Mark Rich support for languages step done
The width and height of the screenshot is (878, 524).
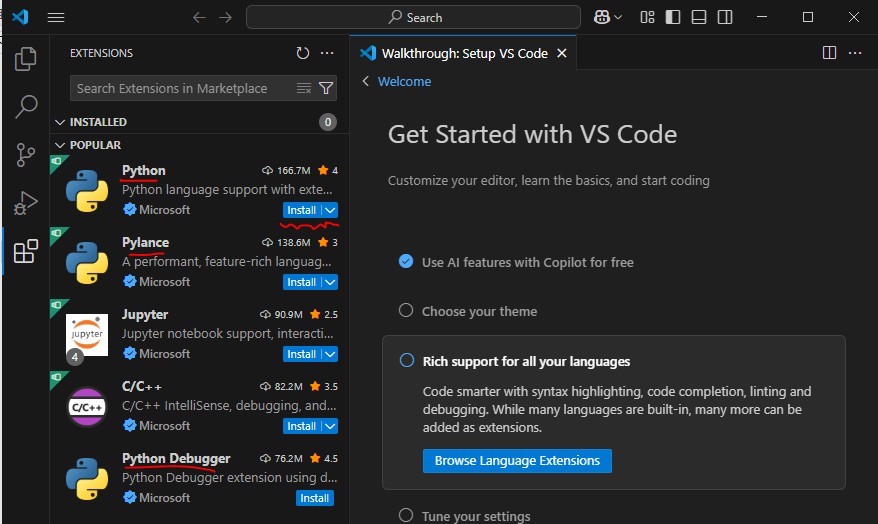click(407, 360)
